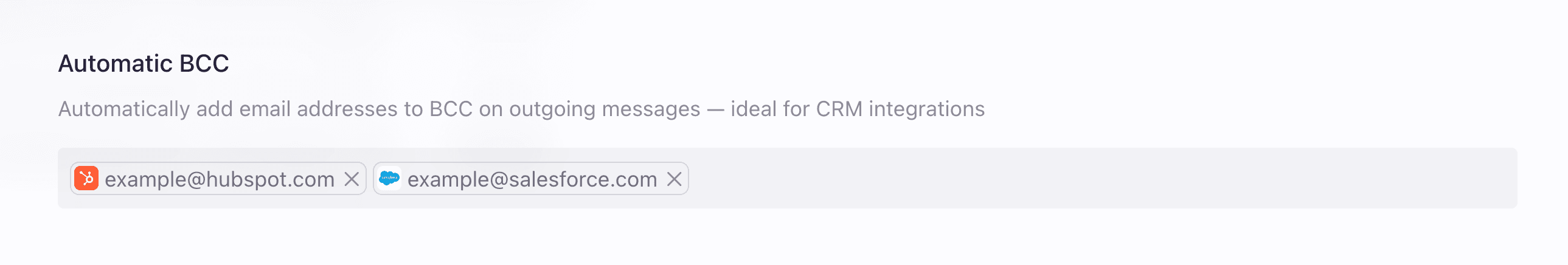Click the "outgoing messages" phrase in description
Screen dimensions: 1568x265
(x=605, y=109)
